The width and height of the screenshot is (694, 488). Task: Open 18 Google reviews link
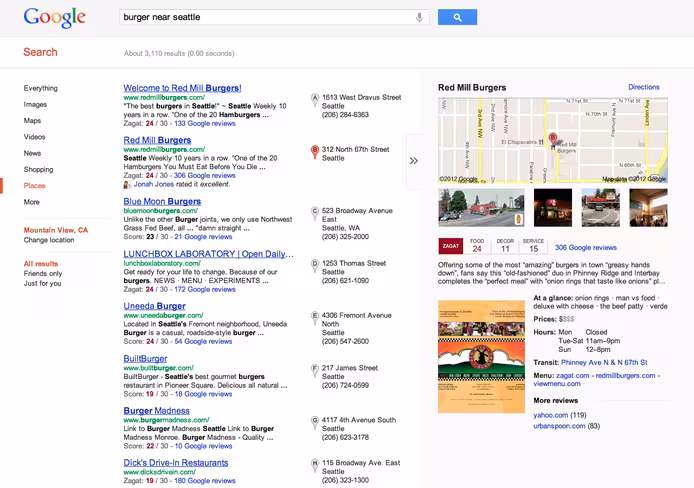203,394
